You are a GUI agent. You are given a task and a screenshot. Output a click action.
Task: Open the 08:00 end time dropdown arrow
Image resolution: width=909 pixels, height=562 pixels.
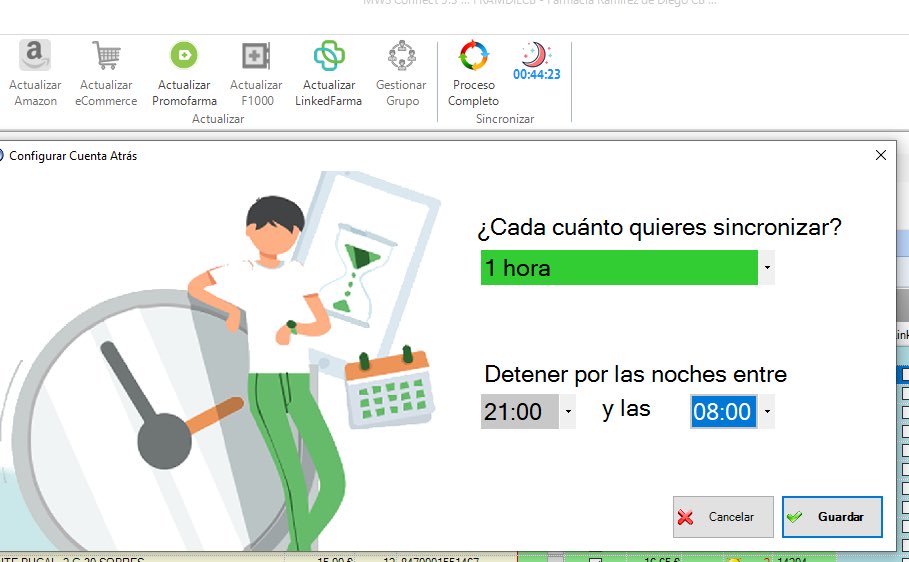[766, 411]
